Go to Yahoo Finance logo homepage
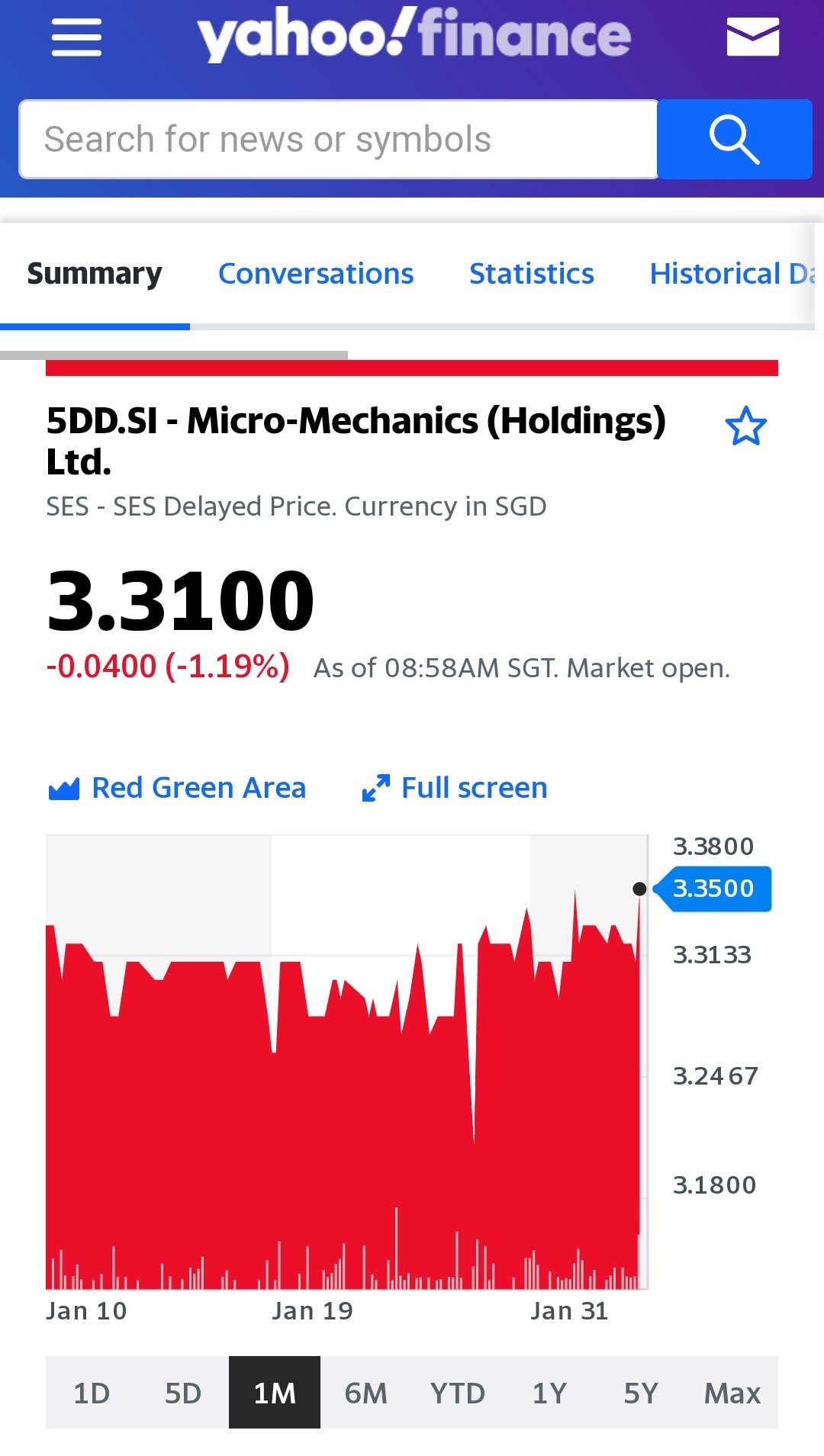824x1456 pixels. point(414,35)
